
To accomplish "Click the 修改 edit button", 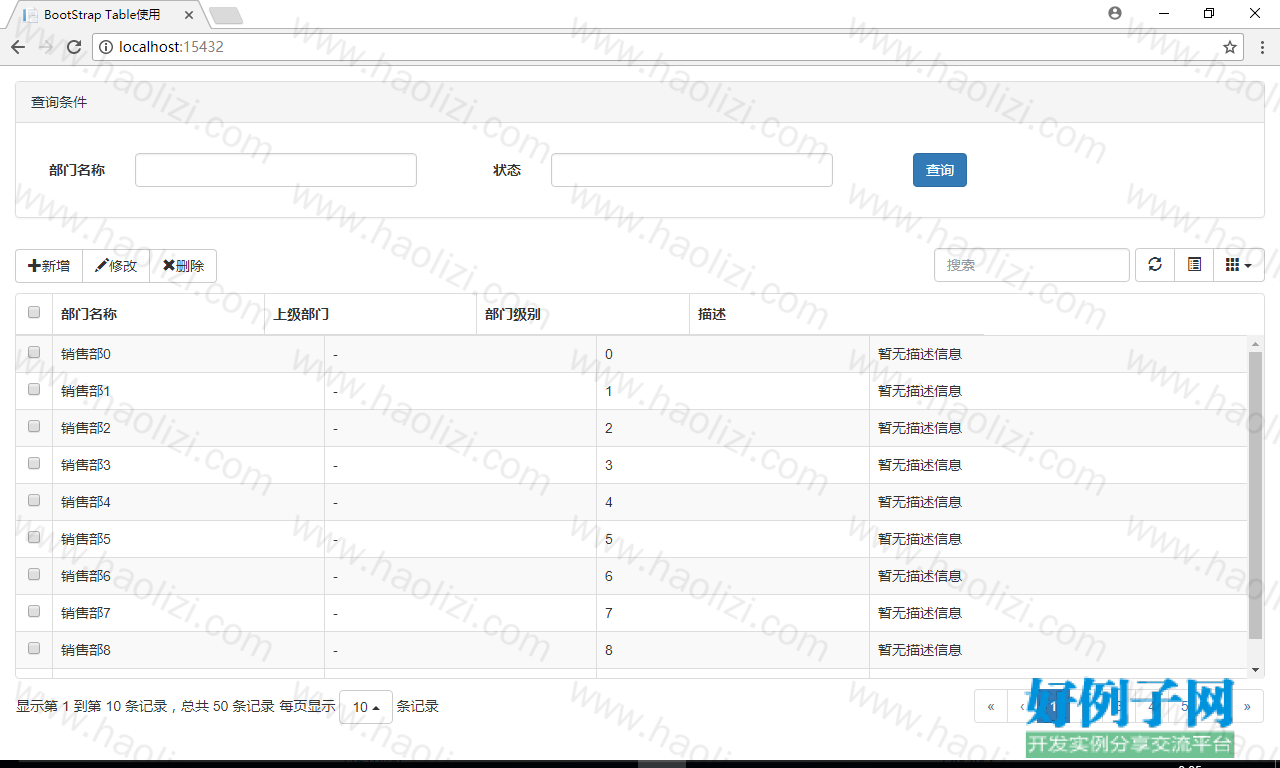I will click(x=116, y=266).
